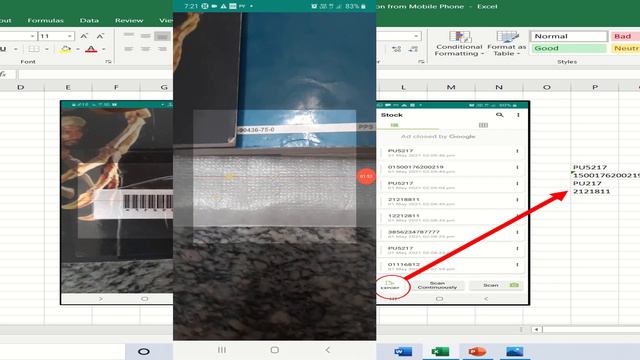Apply the Neutral cell style
Viewport: 640px width, 360px height.
click(x=625, y=48)
